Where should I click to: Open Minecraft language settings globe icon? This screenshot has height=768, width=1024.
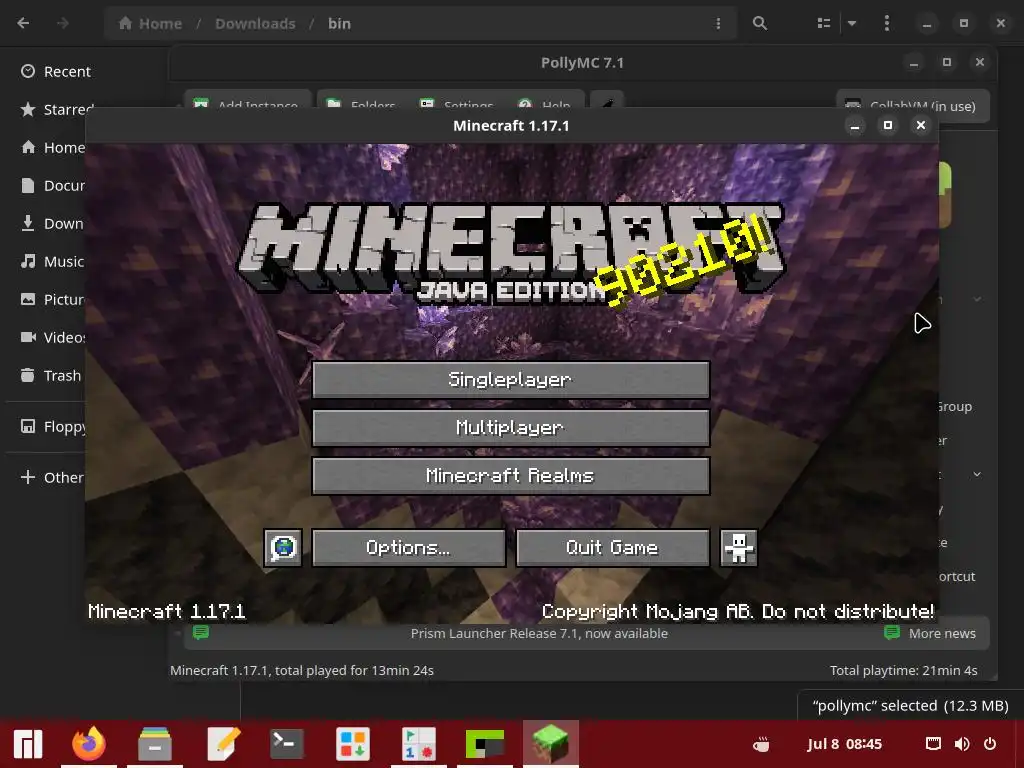pyautogui.click(x=283, y=547)
